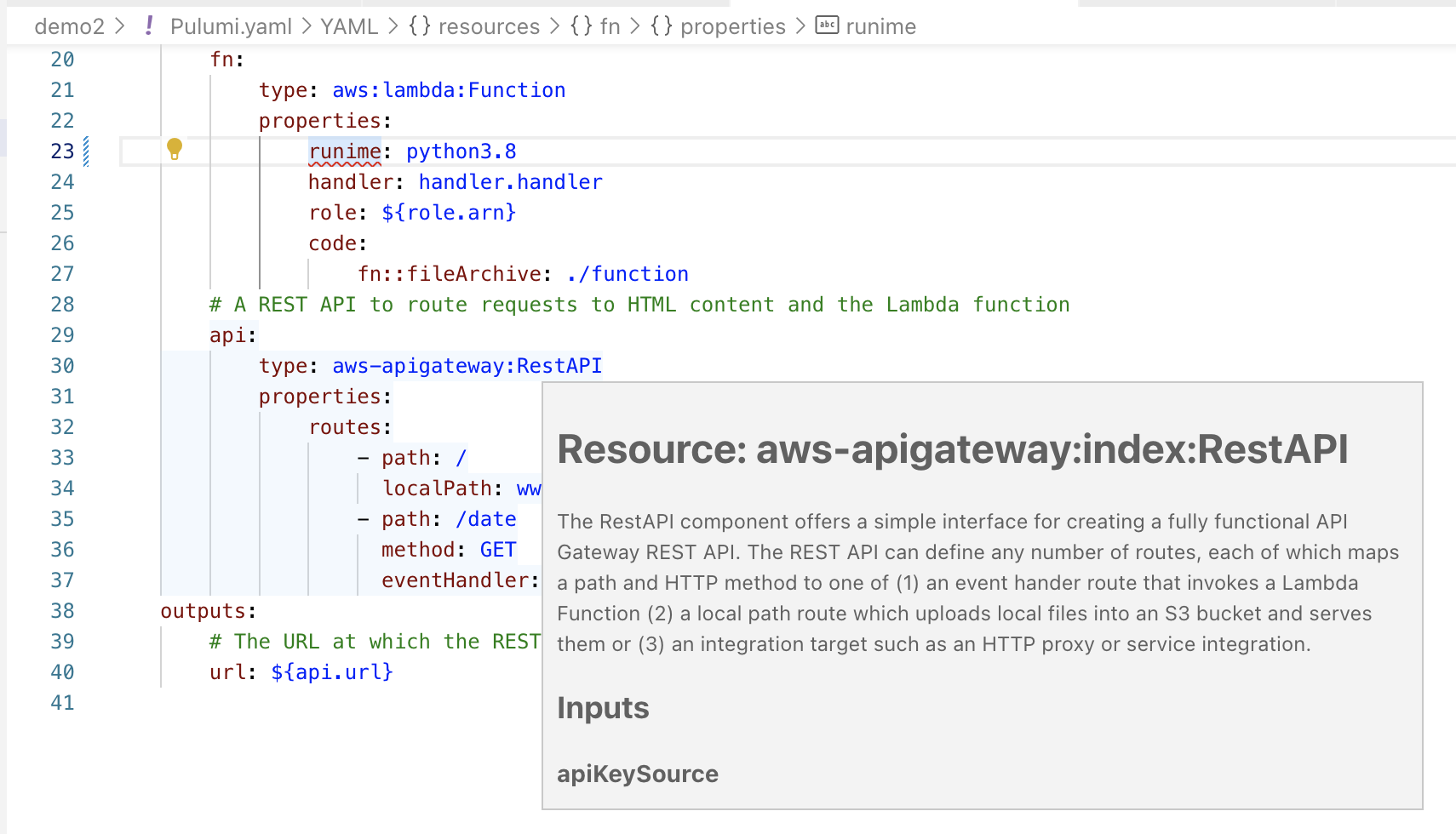Click Inputs heading in hover popup

pyautogui.click(x=603, y=708)
